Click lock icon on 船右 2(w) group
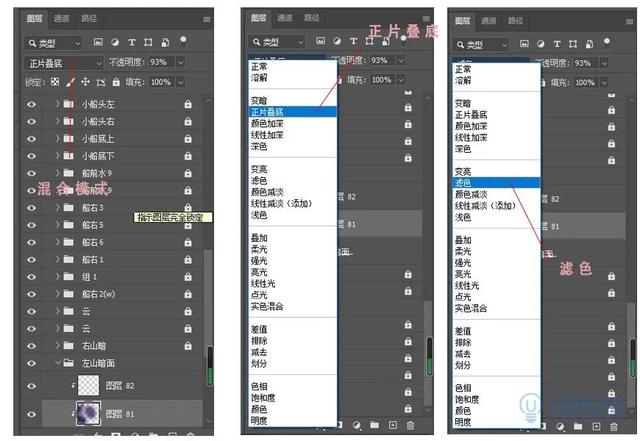640x441 pixels. coord(188,294)
